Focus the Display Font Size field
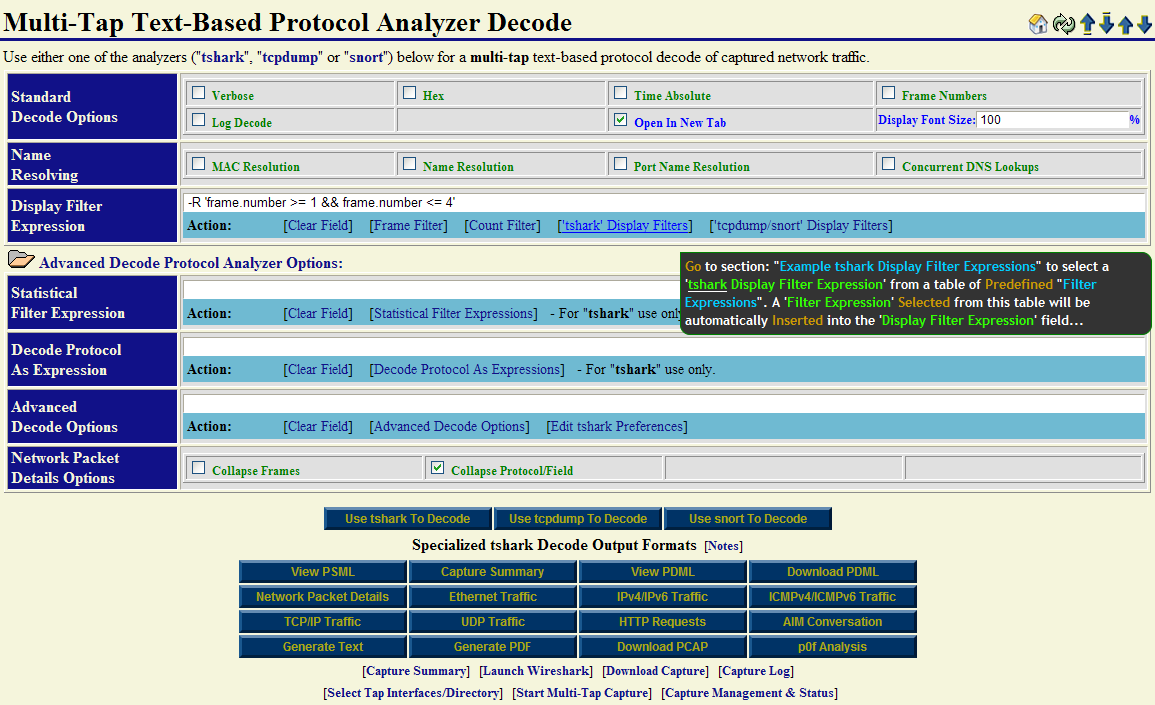This screenshot has width=1155, height=705. point(1053,120)
